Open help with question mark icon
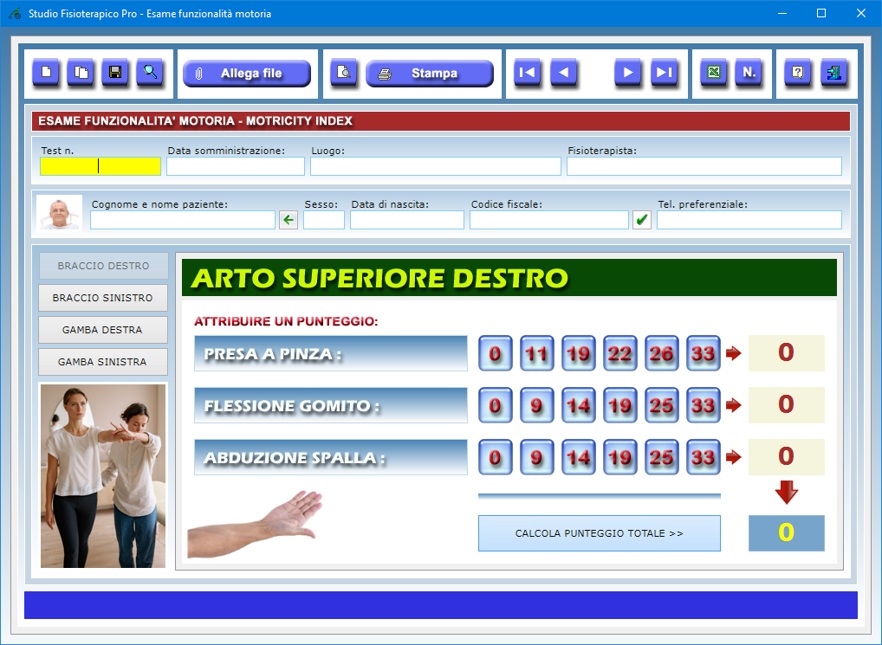 coord(798,73)
